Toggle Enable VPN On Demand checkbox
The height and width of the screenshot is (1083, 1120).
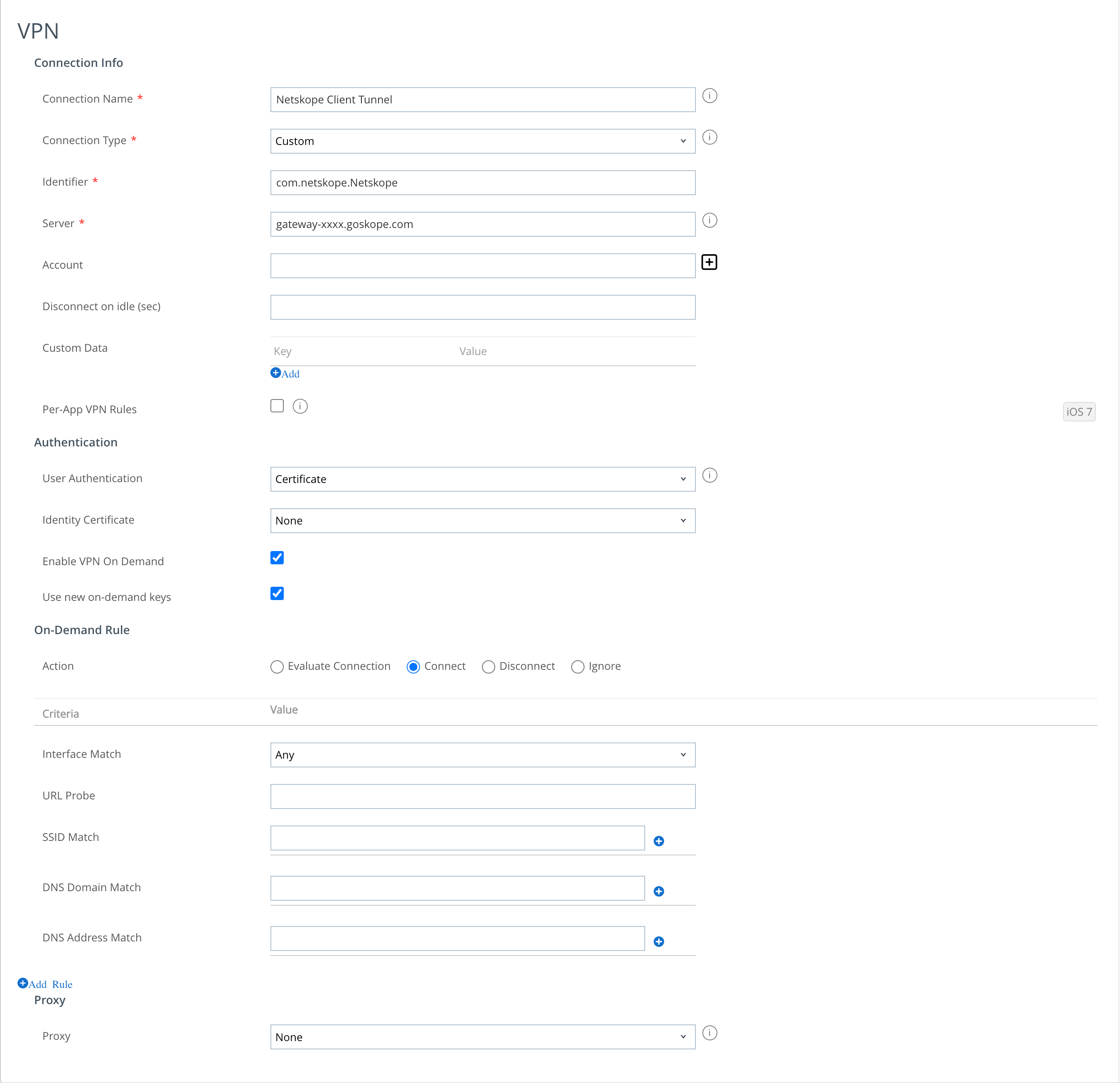[x=277, y=558]
